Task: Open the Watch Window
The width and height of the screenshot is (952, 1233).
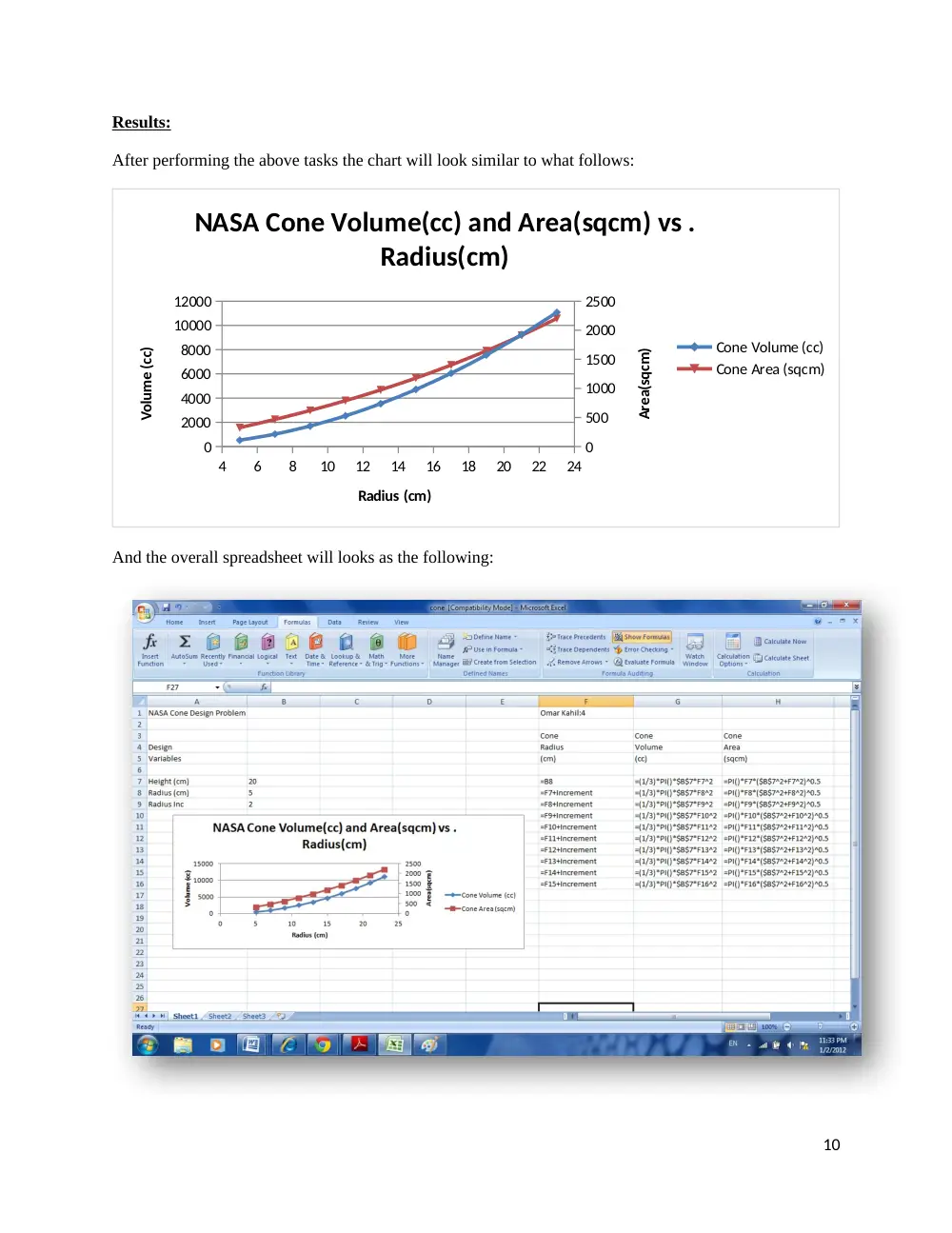Action: (x=695, y=649)
